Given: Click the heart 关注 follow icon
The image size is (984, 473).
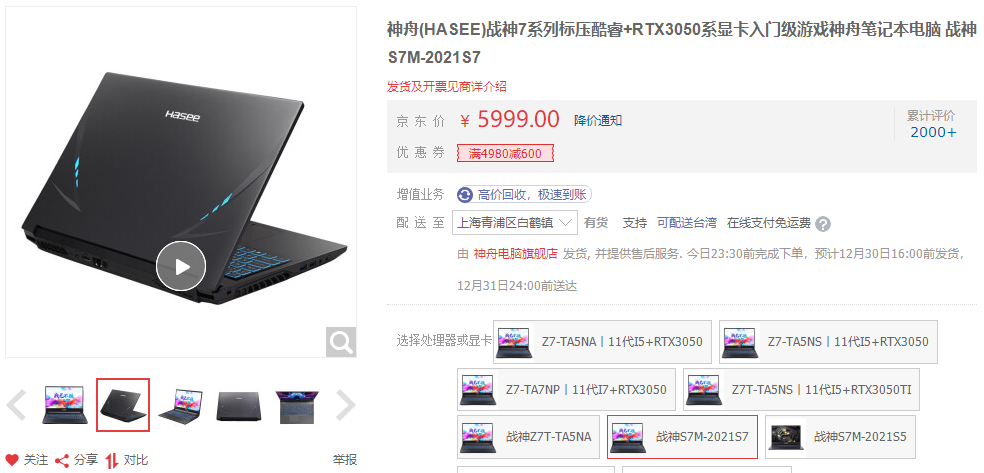Looking at the screenshot, I should tap(12, 460).
